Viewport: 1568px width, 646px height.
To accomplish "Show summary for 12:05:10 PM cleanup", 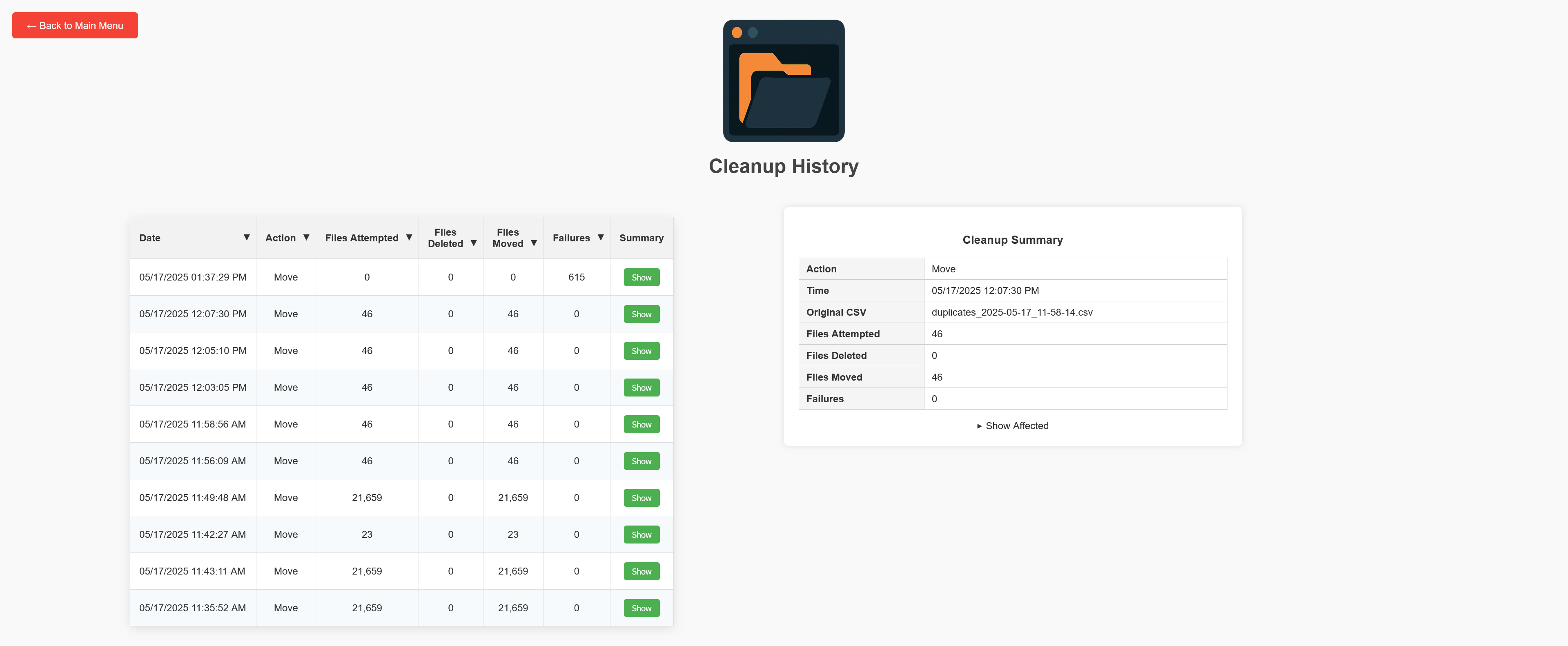I will click(x=641, y=351).
